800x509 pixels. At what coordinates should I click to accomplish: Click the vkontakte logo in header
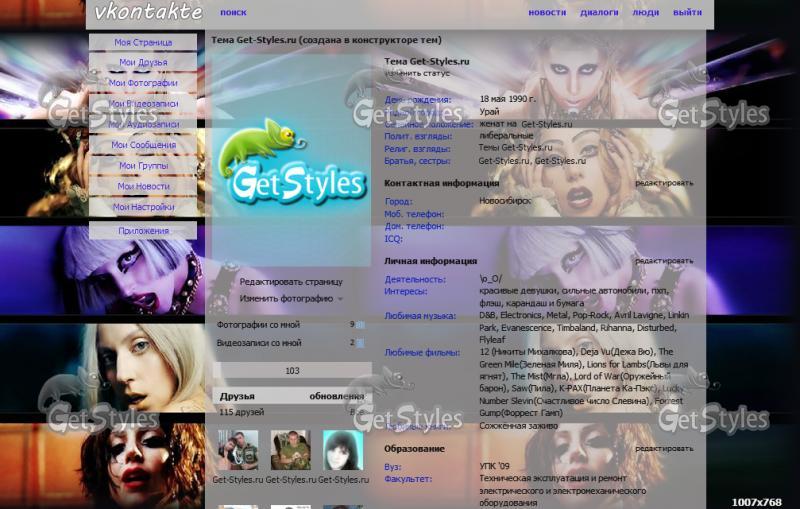tap(148, 12)
